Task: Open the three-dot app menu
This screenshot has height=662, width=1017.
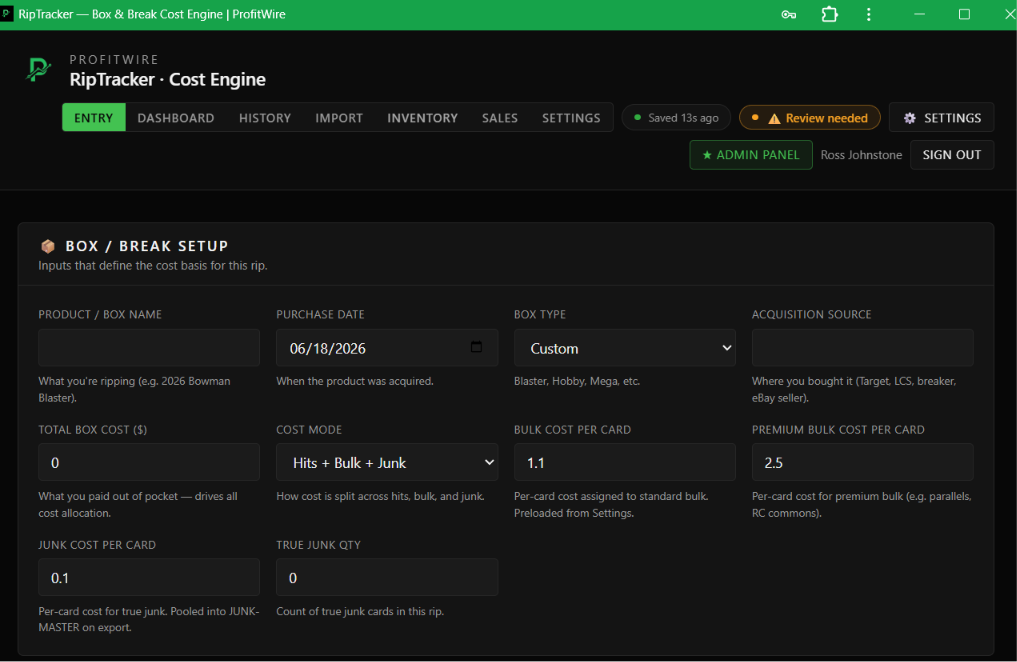Action: click(868, 14)
